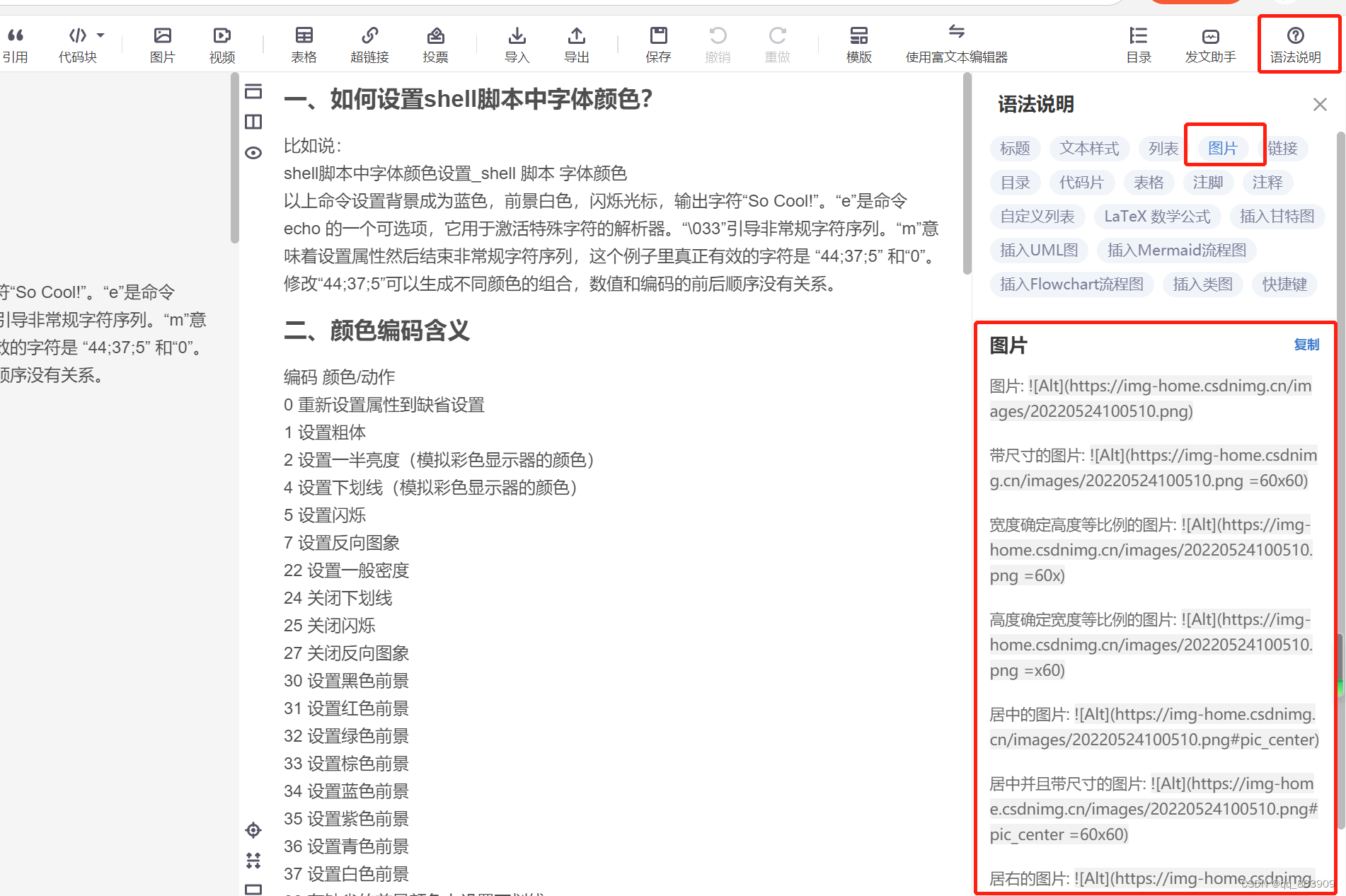The height and width of the screenshot is (896, 1346).
Task: Switch to split two-column view icon
Action: [x=253, y=122]
